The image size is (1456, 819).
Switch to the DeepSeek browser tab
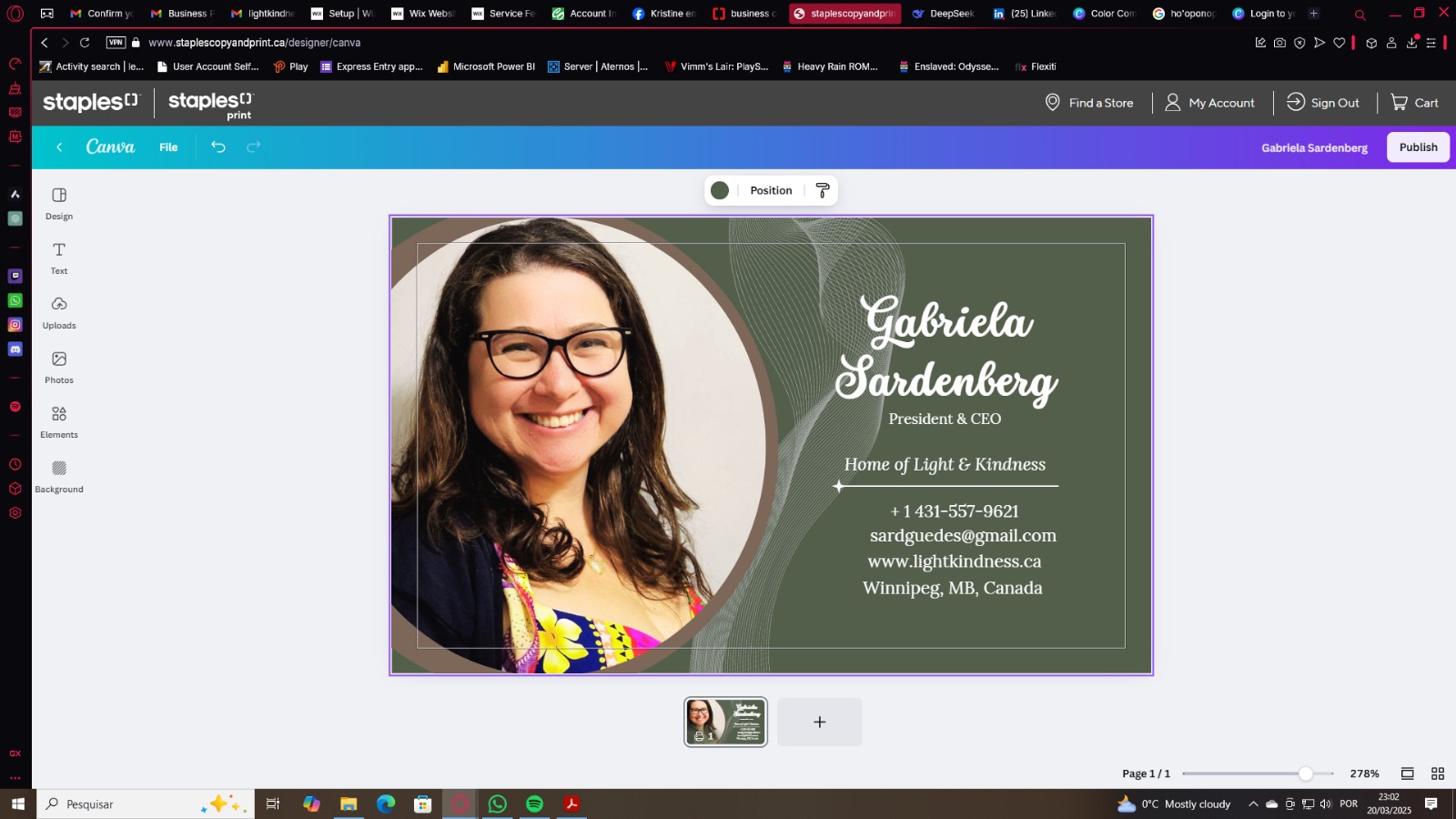(943, 14)
